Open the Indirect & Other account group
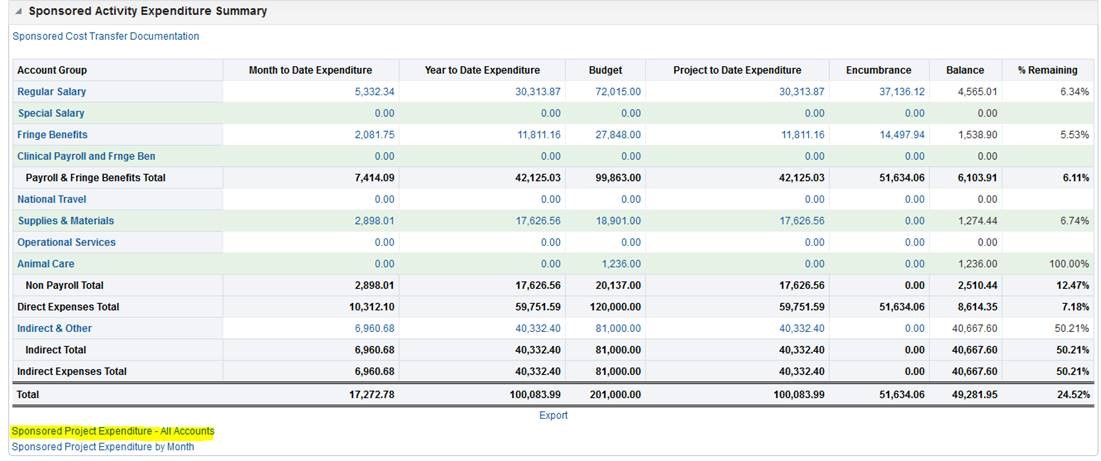 54,328
